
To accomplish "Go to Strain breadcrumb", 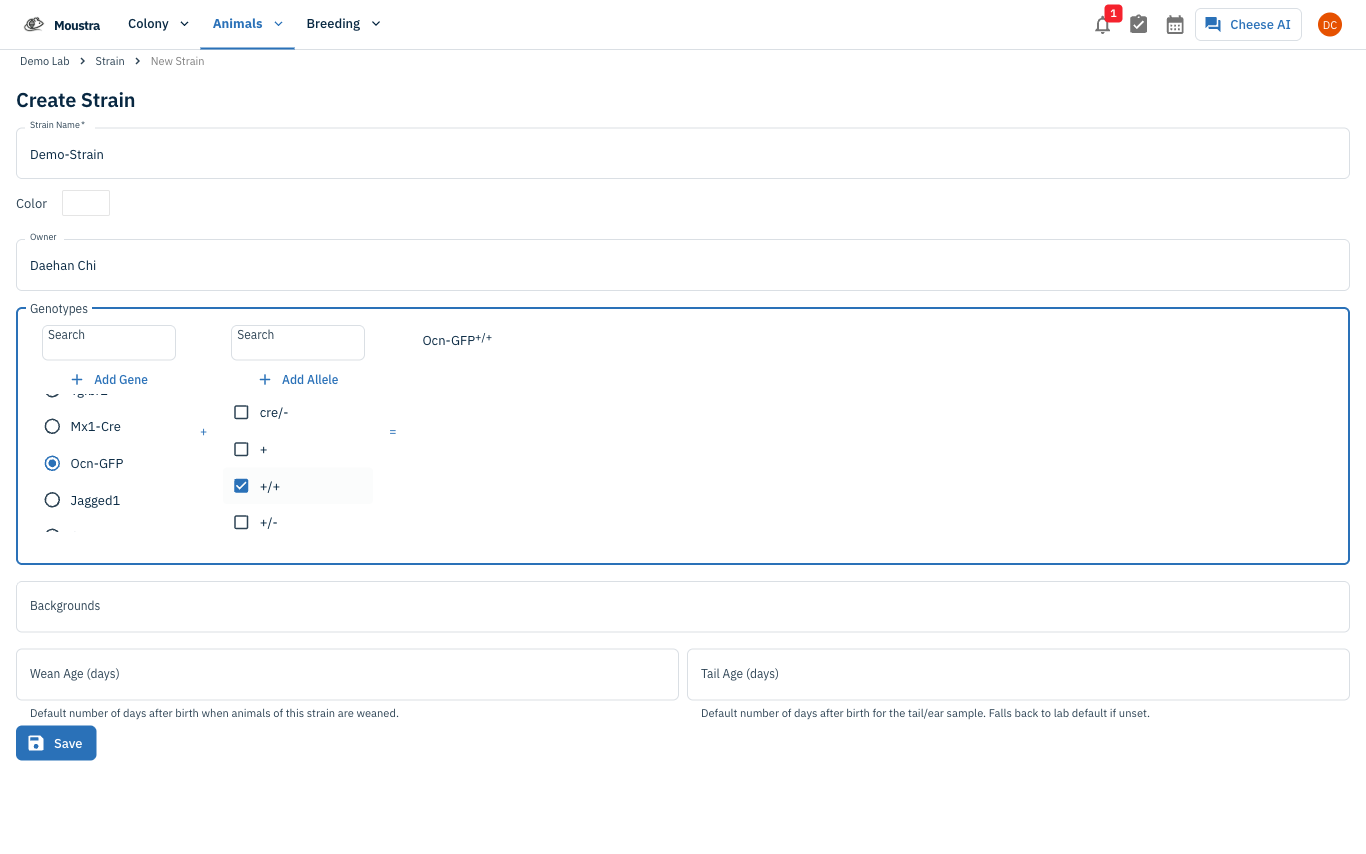I will (x=110, y=61).
